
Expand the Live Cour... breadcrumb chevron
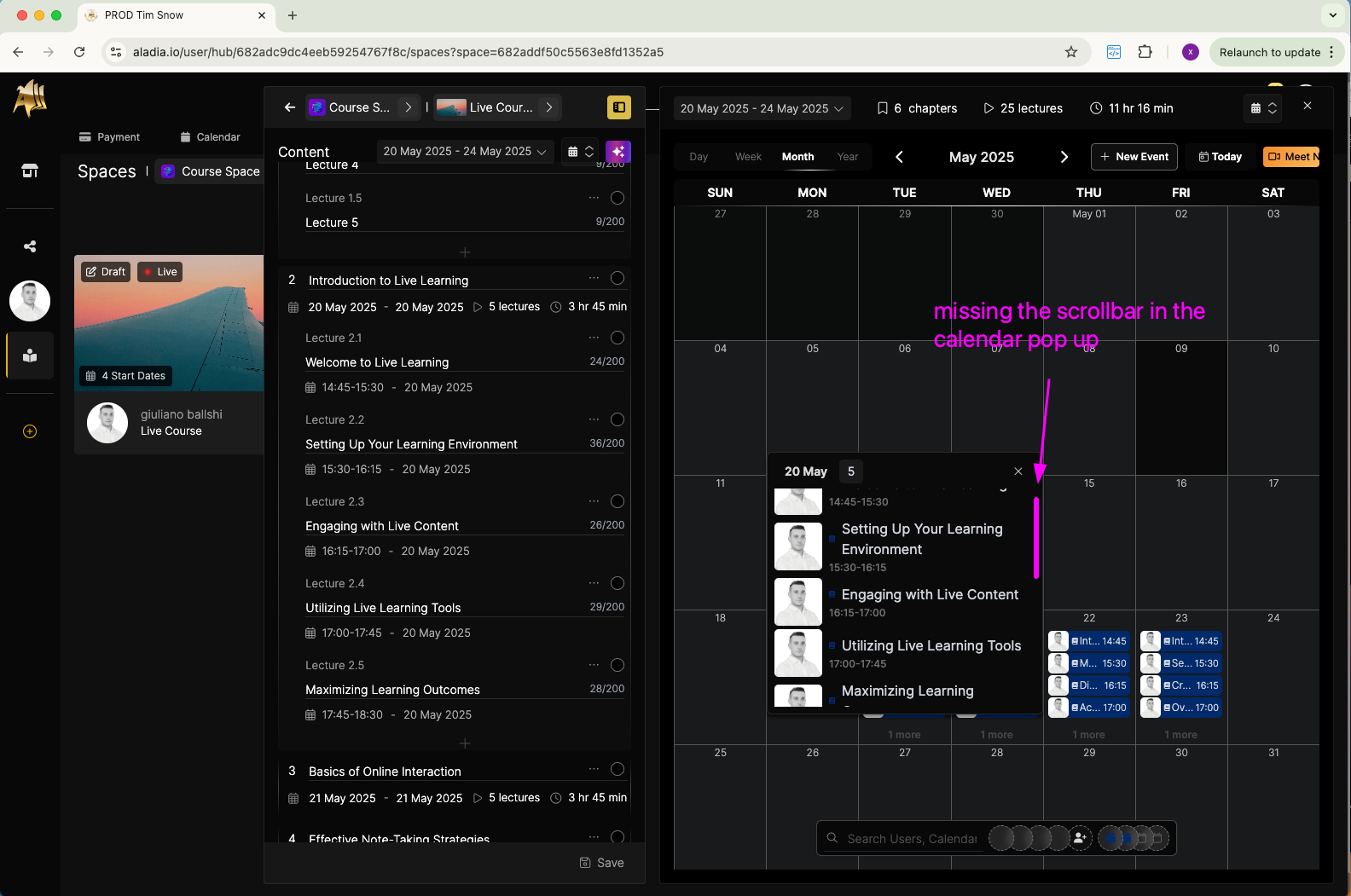549,107
